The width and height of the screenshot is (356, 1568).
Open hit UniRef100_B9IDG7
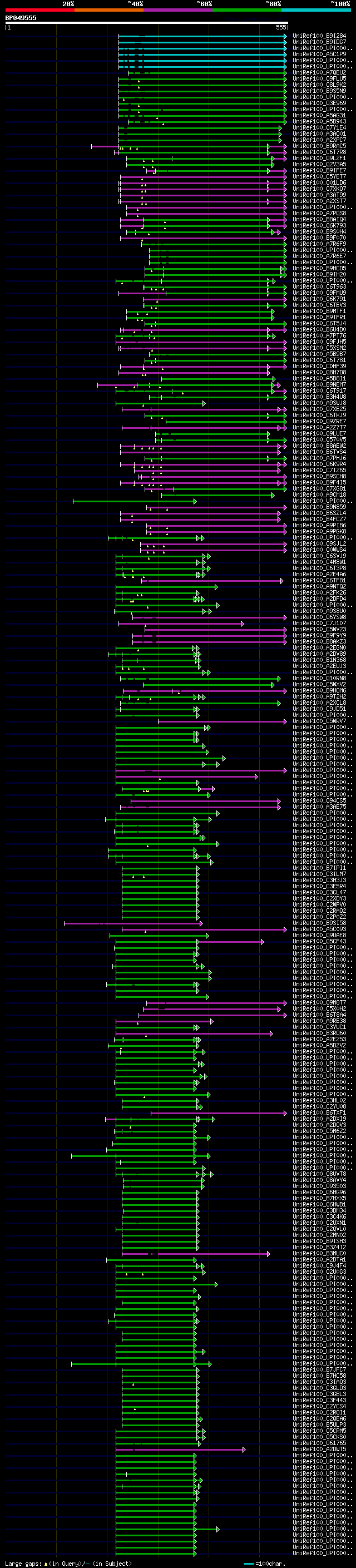[319, 42]
